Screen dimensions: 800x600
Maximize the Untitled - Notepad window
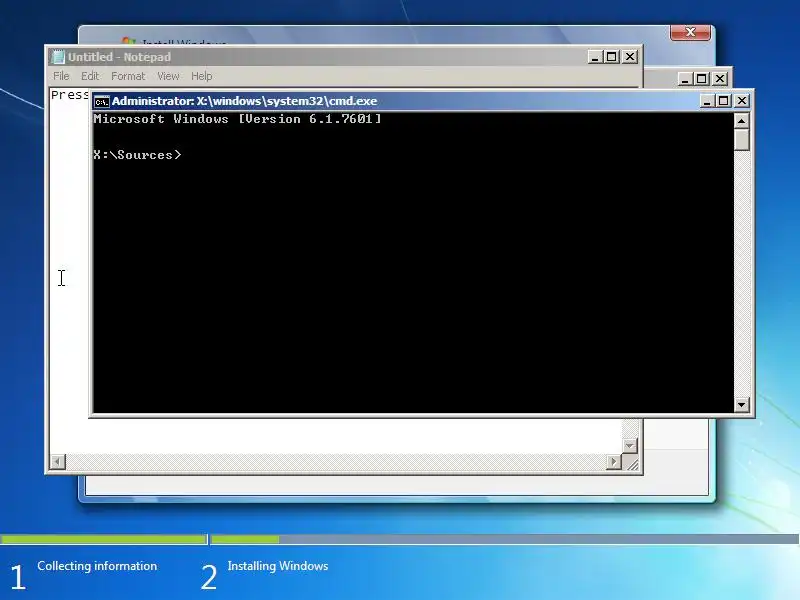[611, 57]
